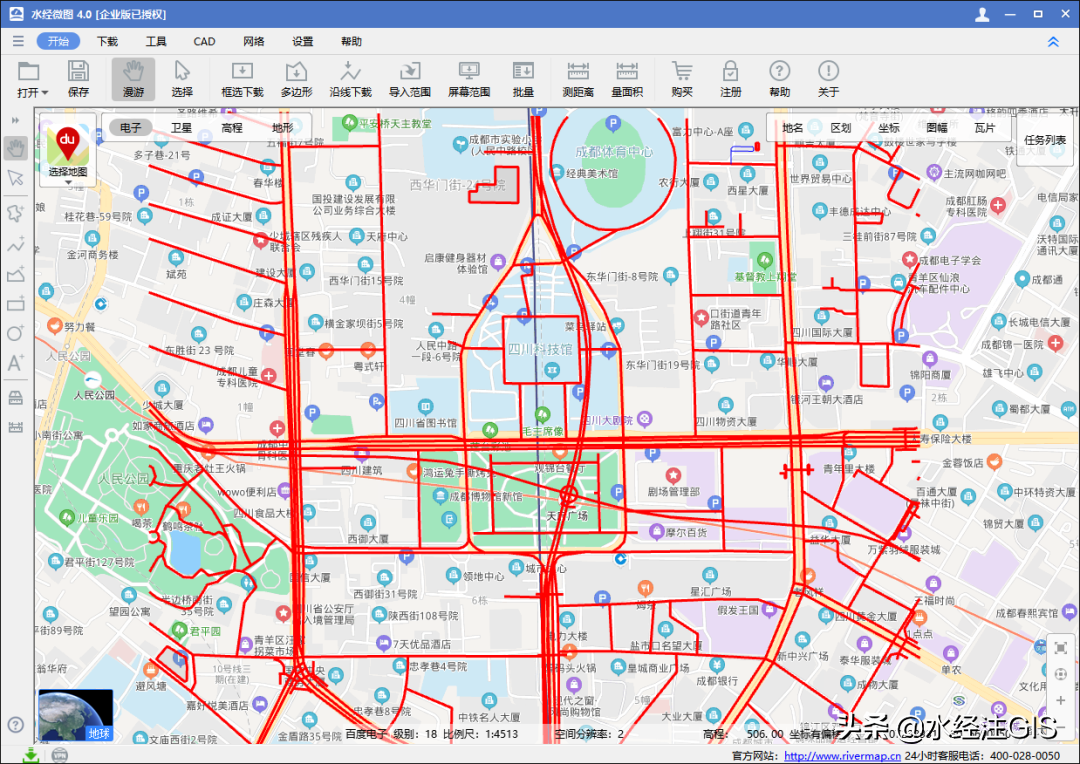Click the green download status icon
This screenshot has width=1080, height=764.
point(30,755)
